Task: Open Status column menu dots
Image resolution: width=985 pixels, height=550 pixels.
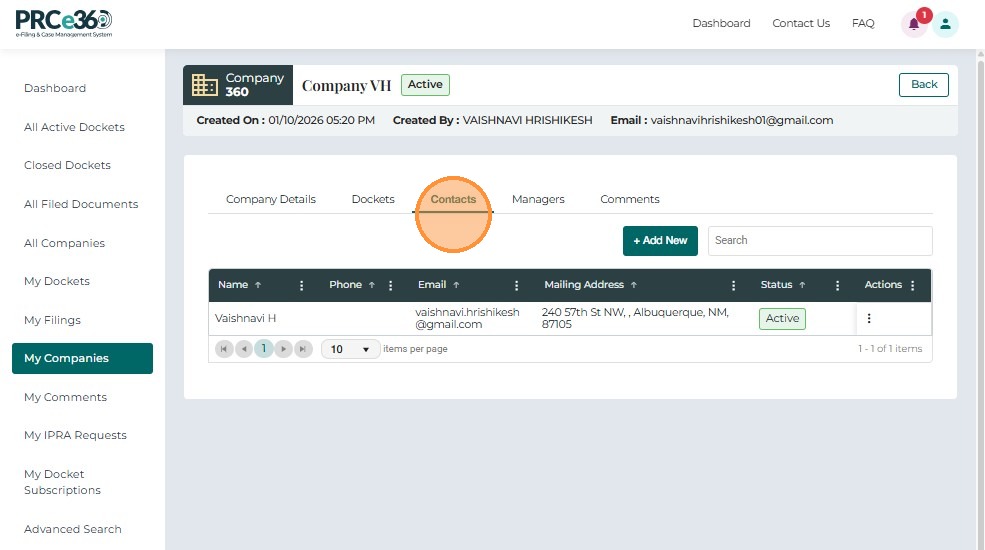Action: coord(837,286)
